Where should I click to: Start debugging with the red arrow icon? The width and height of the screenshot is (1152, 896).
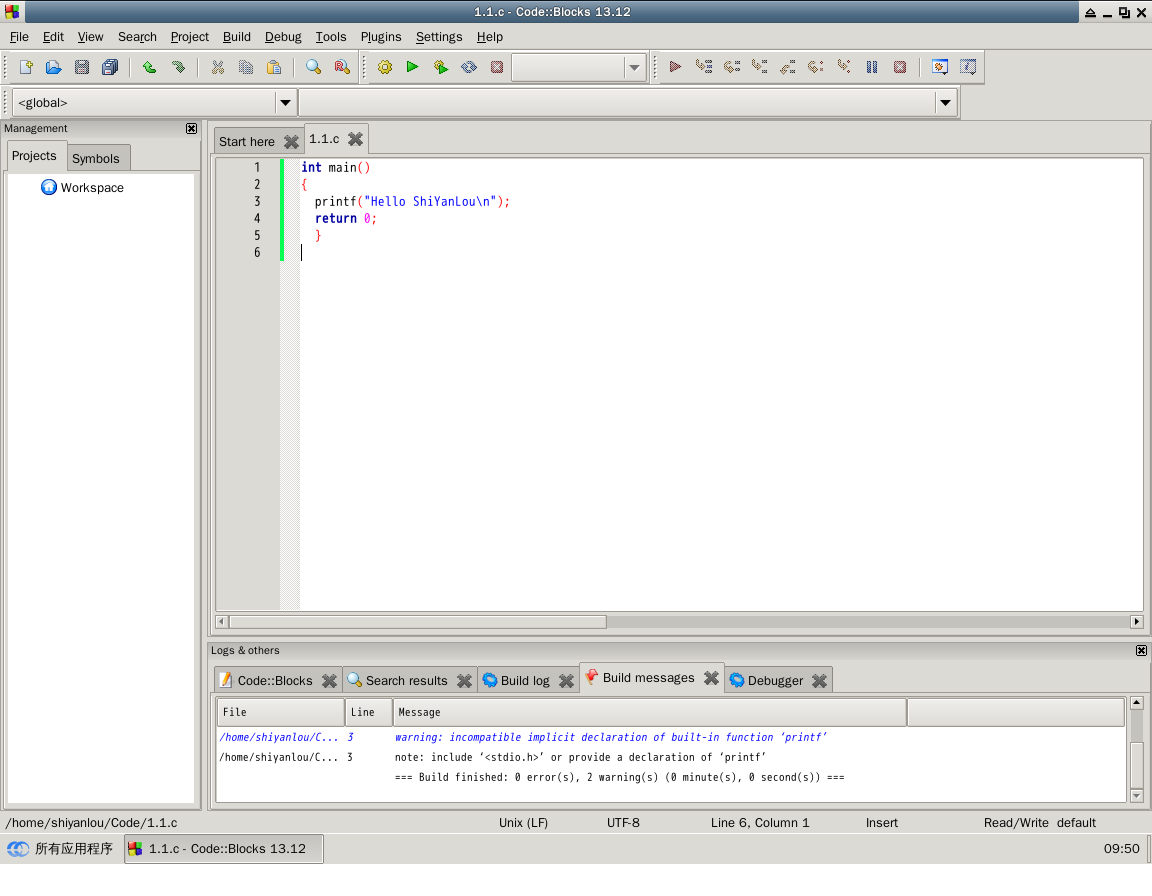pyautogui.click(x=675, y=67)
